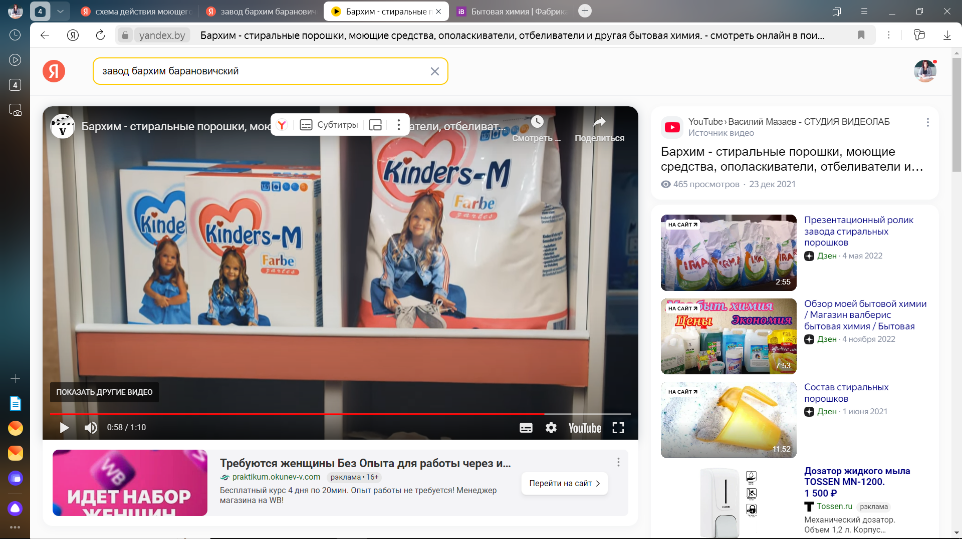Image resolution: width=962 pixels, height=539 pixels.
Task: Go back to previous page
Action: coord(45,36)
